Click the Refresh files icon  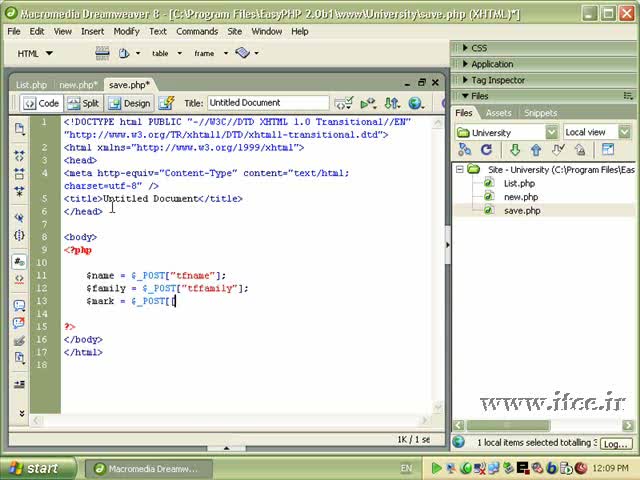(x=486, y=150)
